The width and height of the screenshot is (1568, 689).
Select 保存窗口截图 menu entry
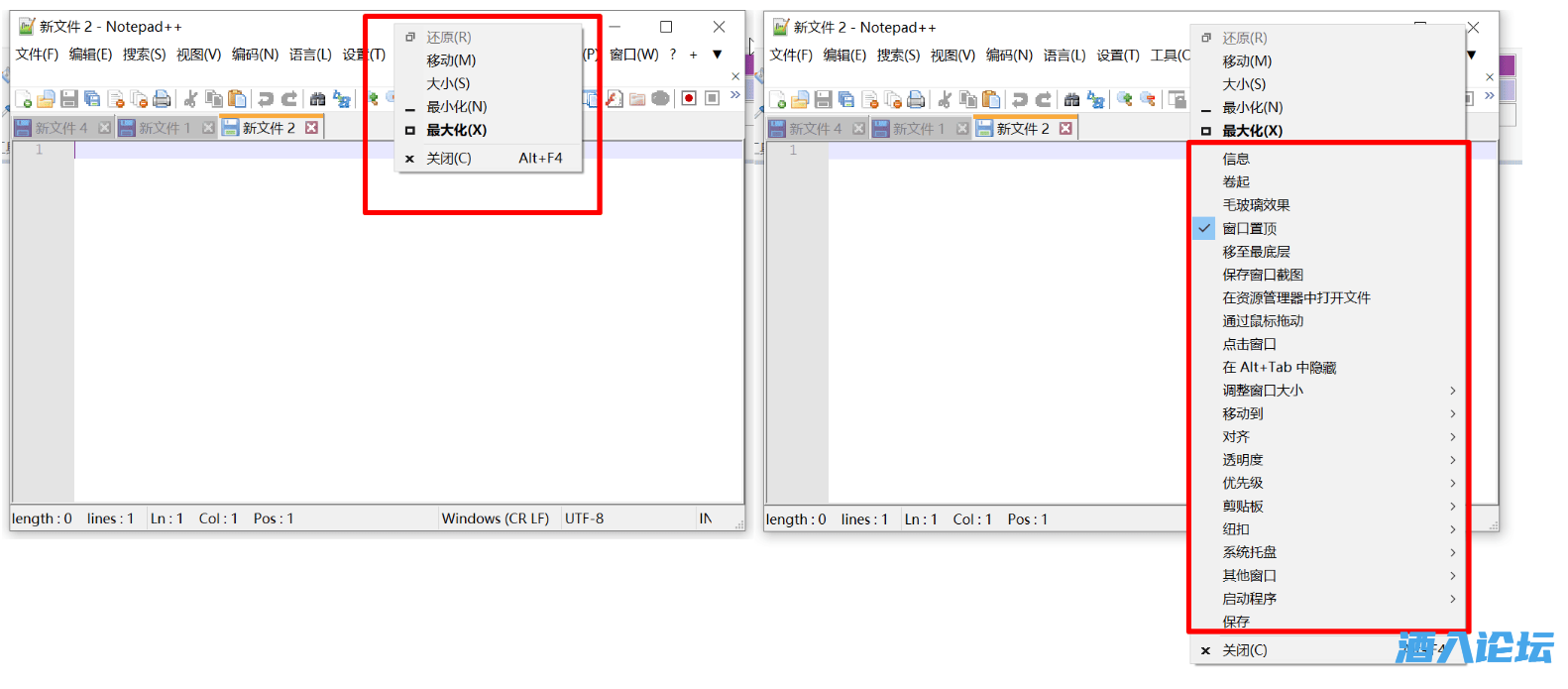click(x=1328, y=276)
